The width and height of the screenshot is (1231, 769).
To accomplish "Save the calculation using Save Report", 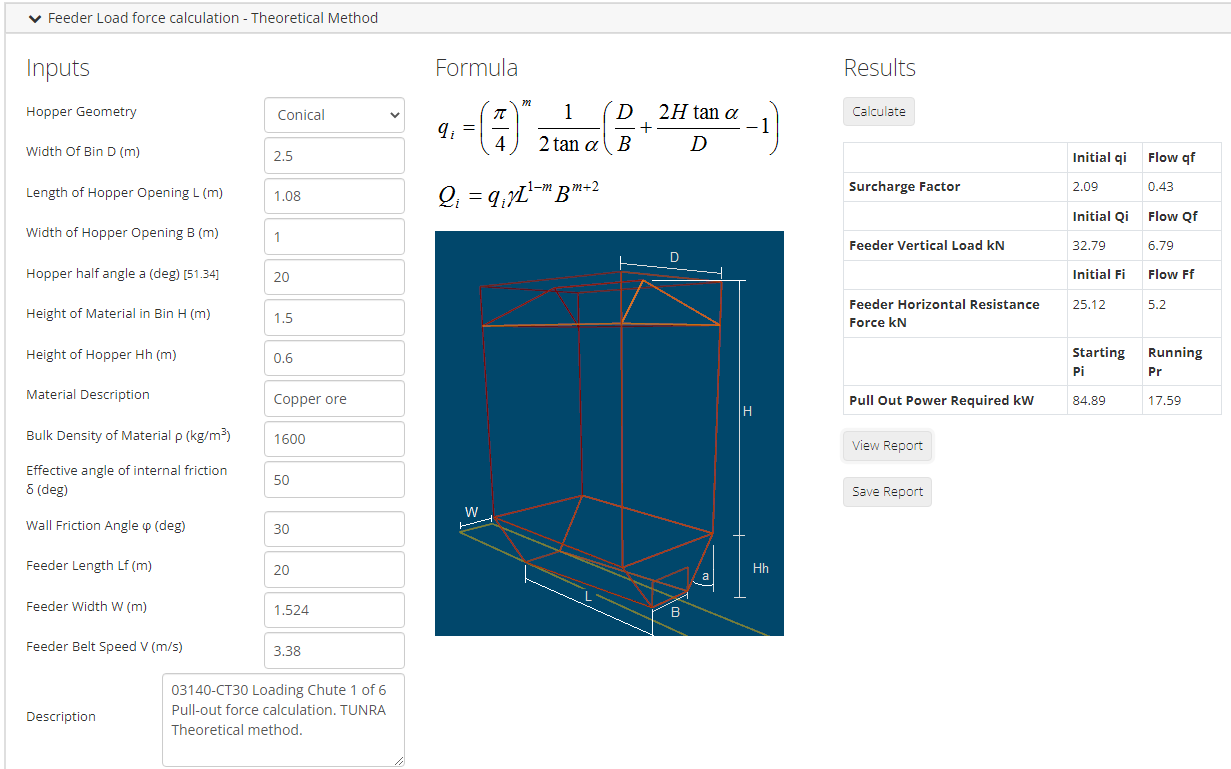I will click(x=886, y=491).
